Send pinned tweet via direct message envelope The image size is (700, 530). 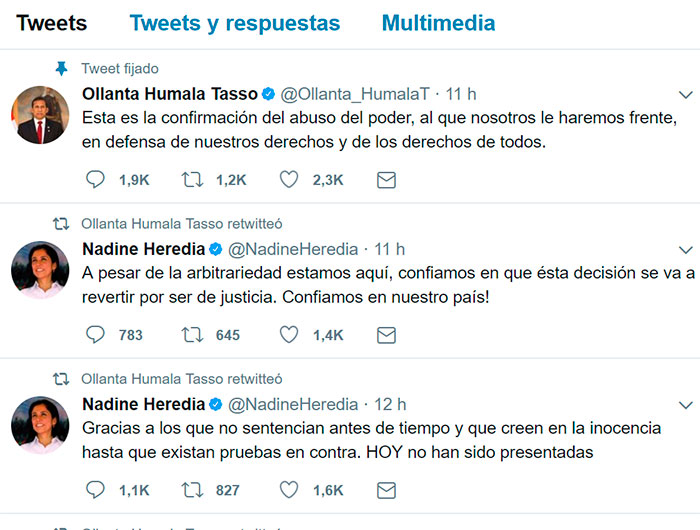click(x=386, y=180)
